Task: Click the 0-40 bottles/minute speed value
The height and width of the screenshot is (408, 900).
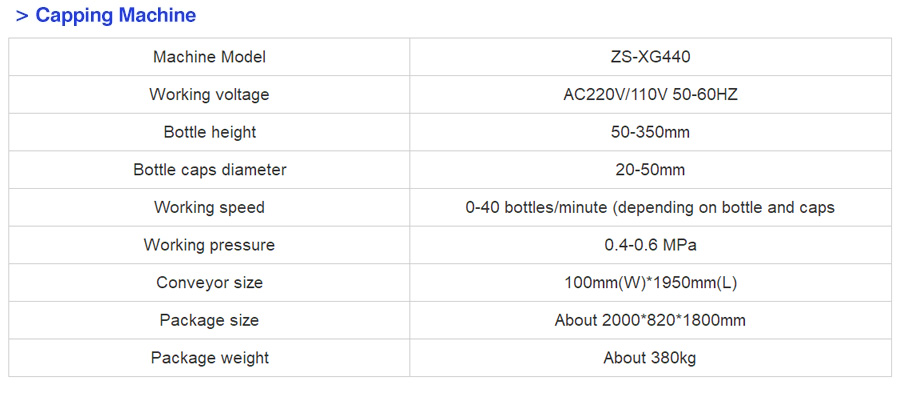Action: [x=650, y=208]
